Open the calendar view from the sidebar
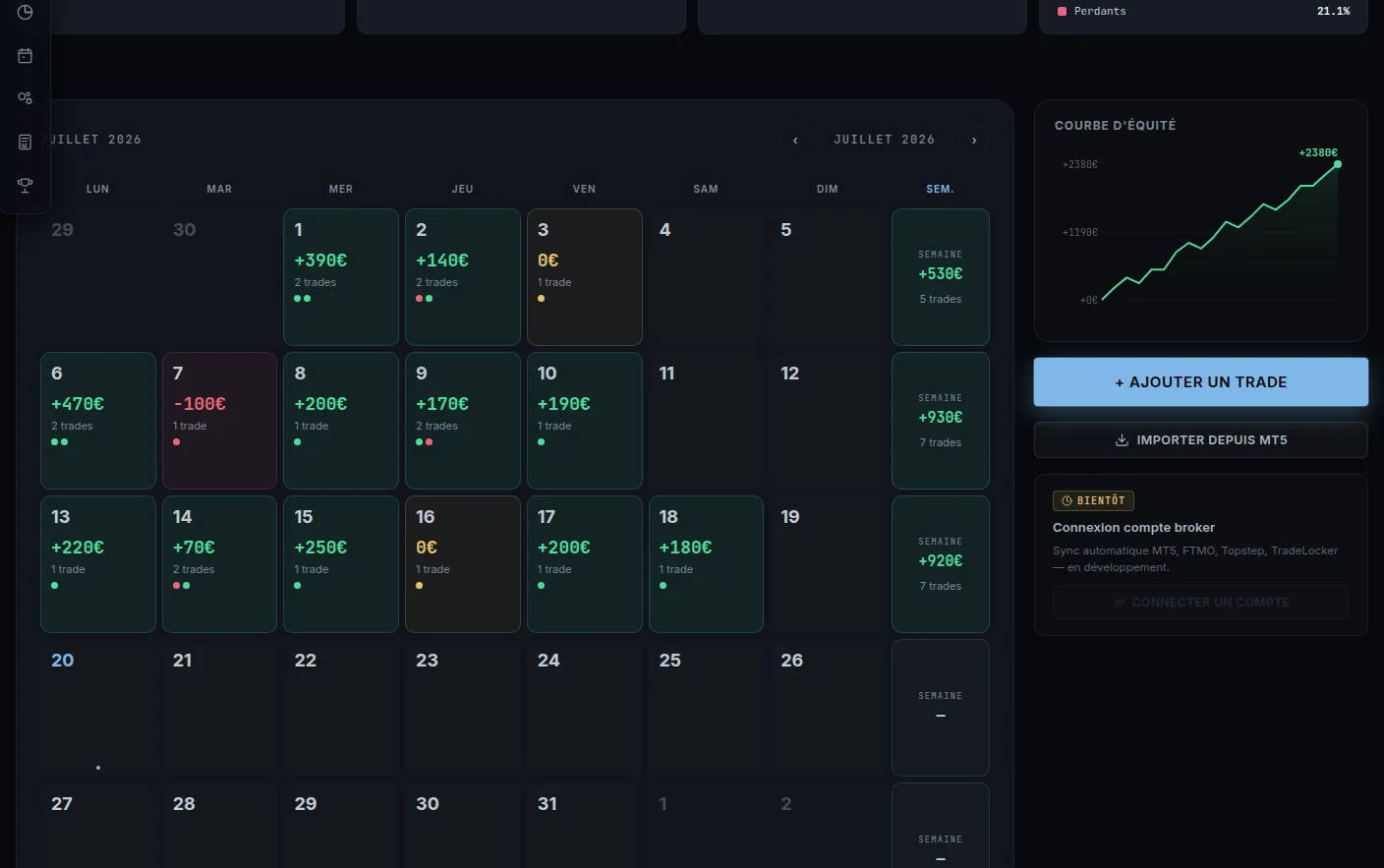The height and width of the screenshot is (868, 1384). click(x=26, y=56)
